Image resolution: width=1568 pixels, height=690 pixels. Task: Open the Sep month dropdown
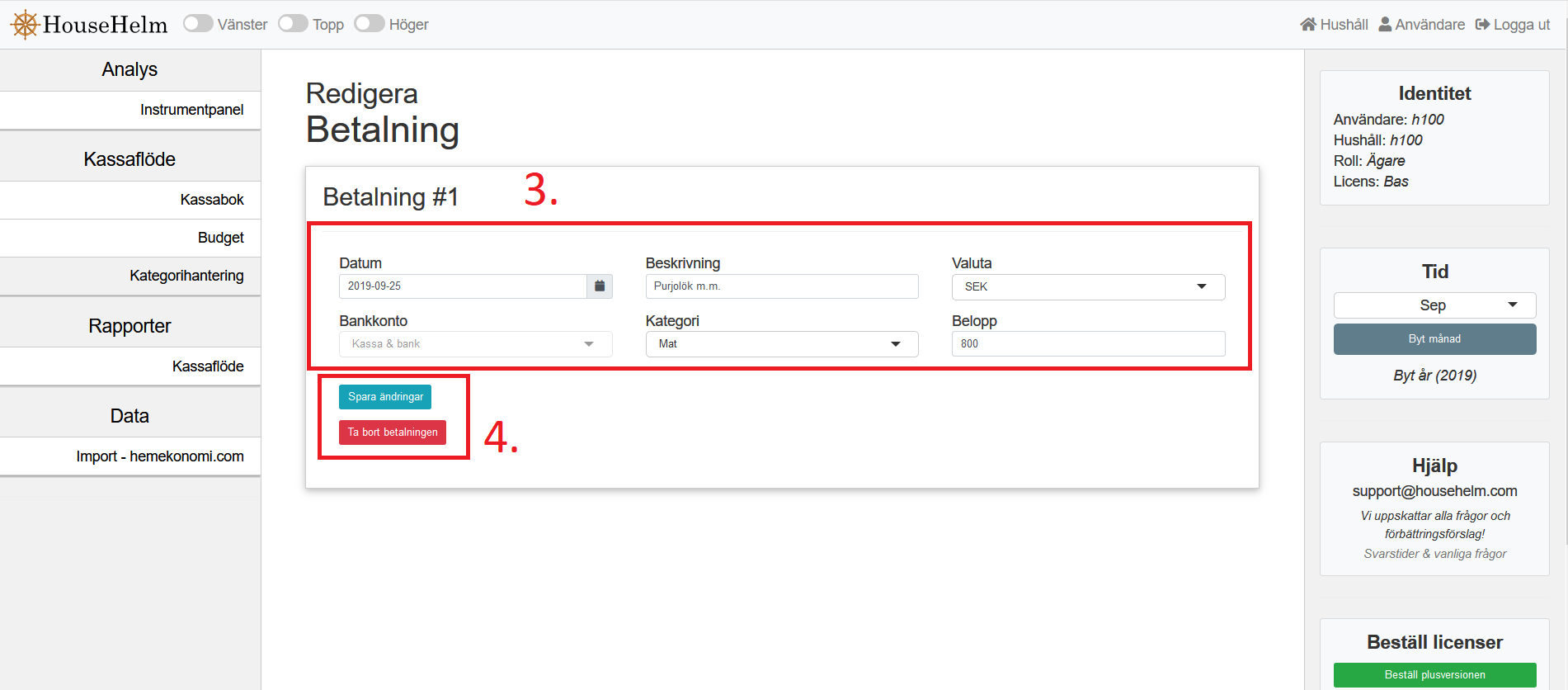1434,305
